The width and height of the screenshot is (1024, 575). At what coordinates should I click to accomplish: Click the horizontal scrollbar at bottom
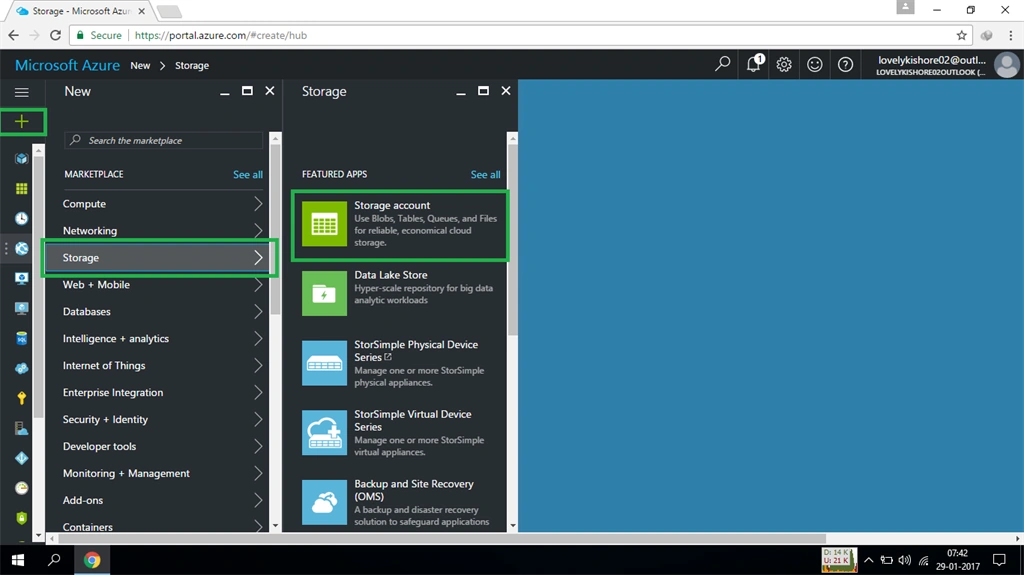[438, 539]
